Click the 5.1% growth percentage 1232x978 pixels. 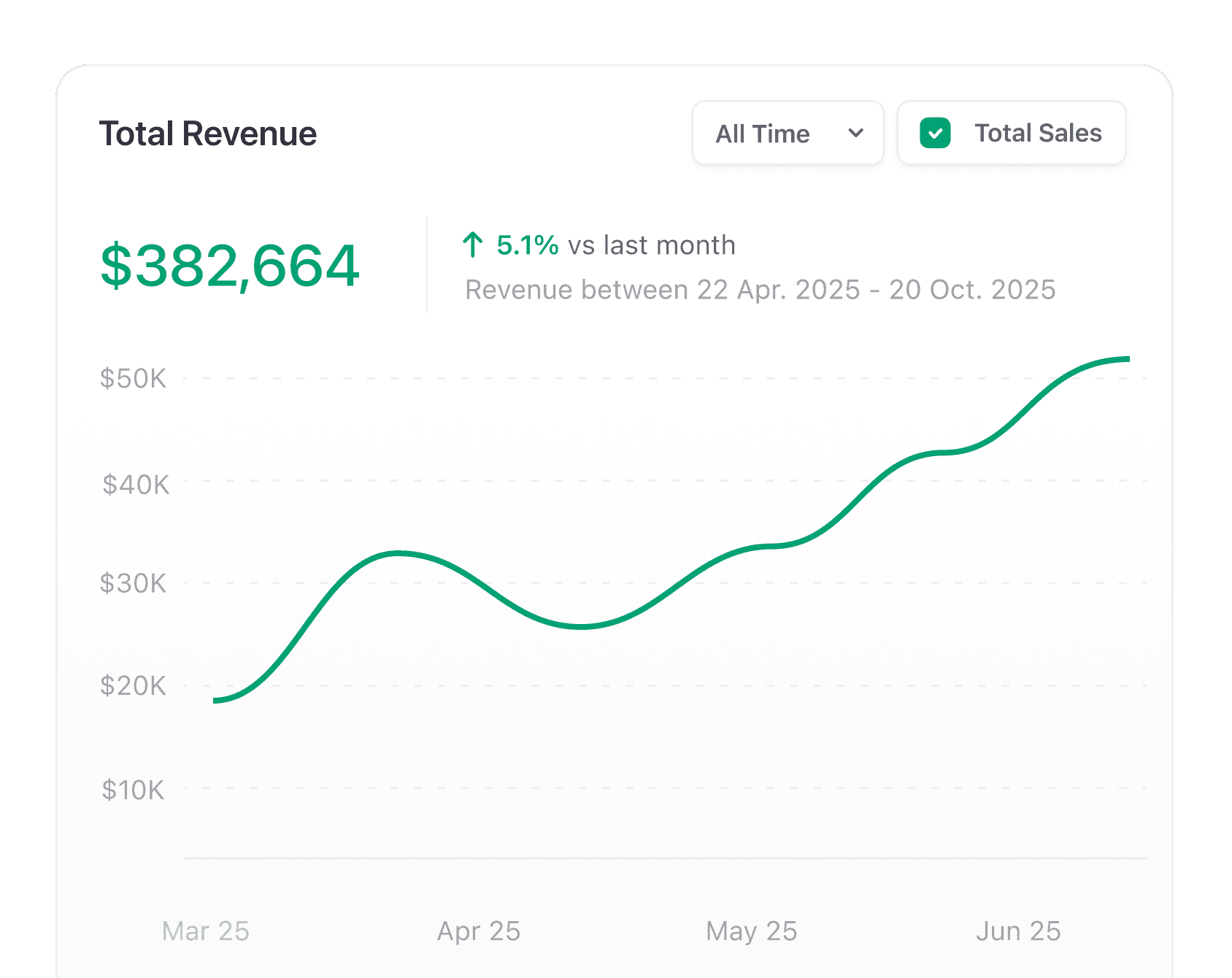pyautogui.click(x=527, y=245)
